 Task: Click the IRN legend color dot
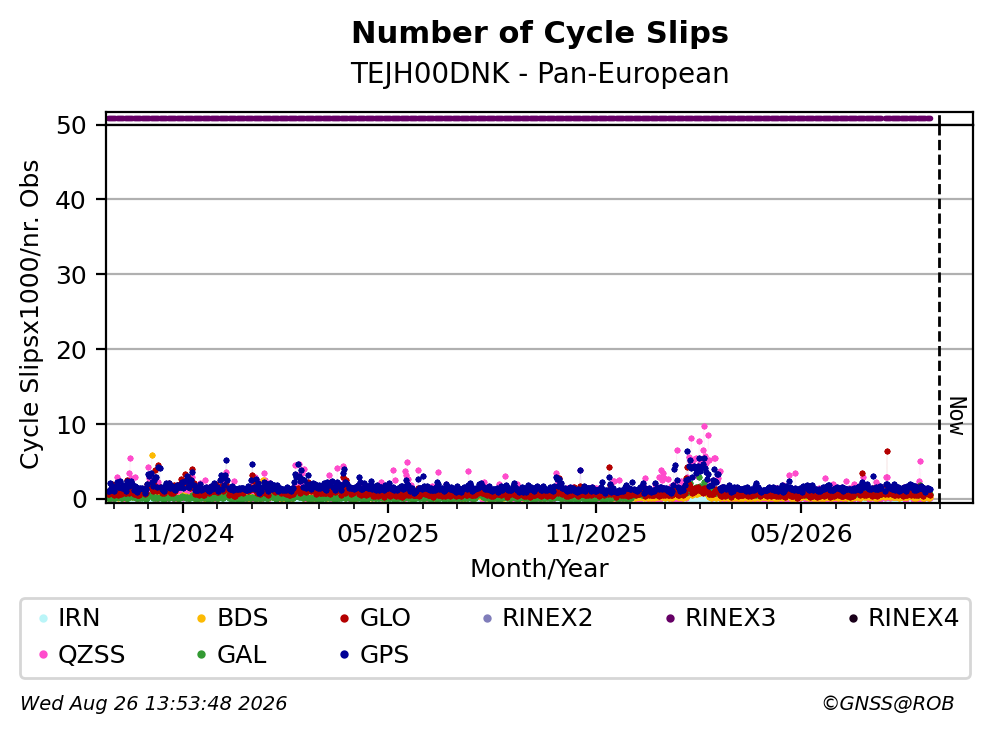(x=43, y=618)
